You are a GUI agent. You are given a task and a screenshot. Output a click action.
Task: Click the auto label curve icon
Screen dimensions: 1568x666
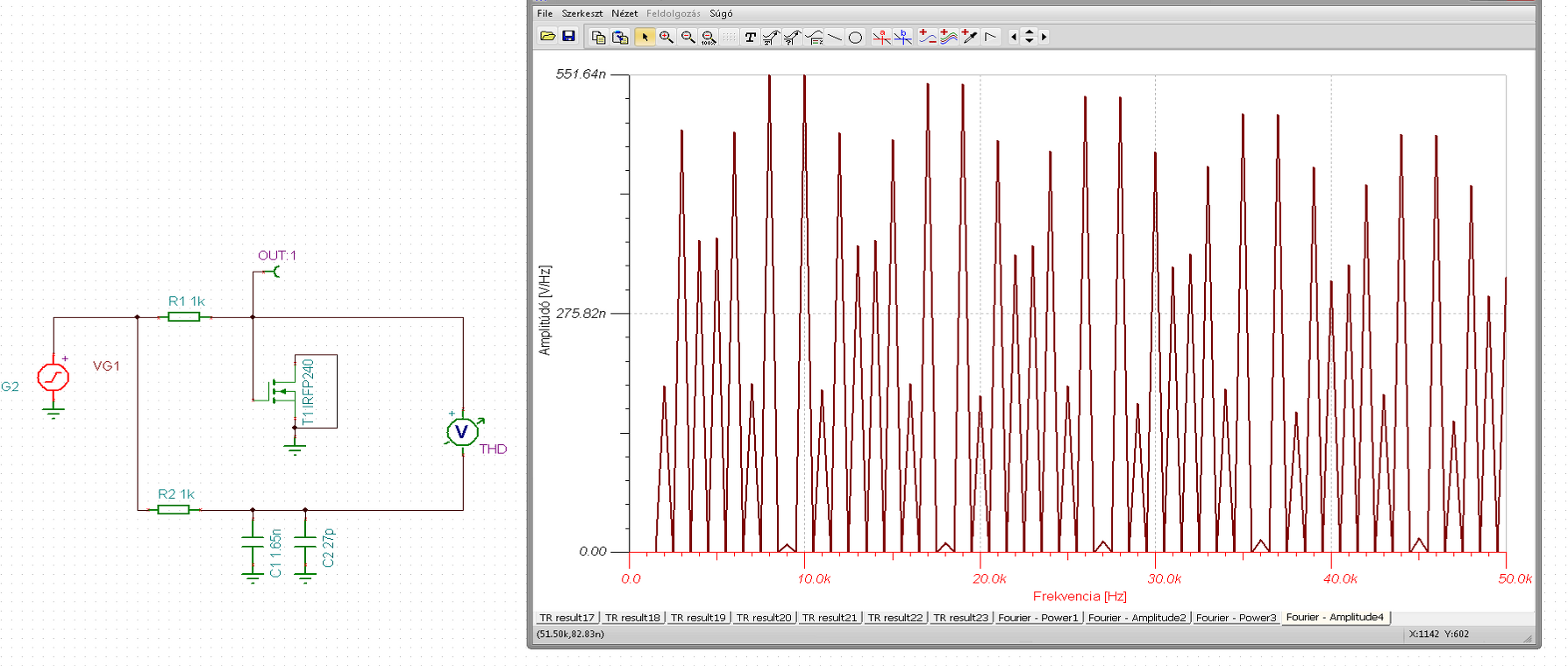[771, 37]
